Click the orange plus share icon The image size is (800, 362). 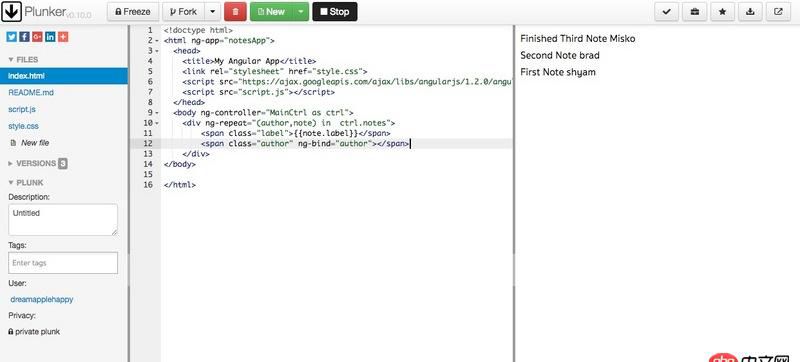[63, 37]
